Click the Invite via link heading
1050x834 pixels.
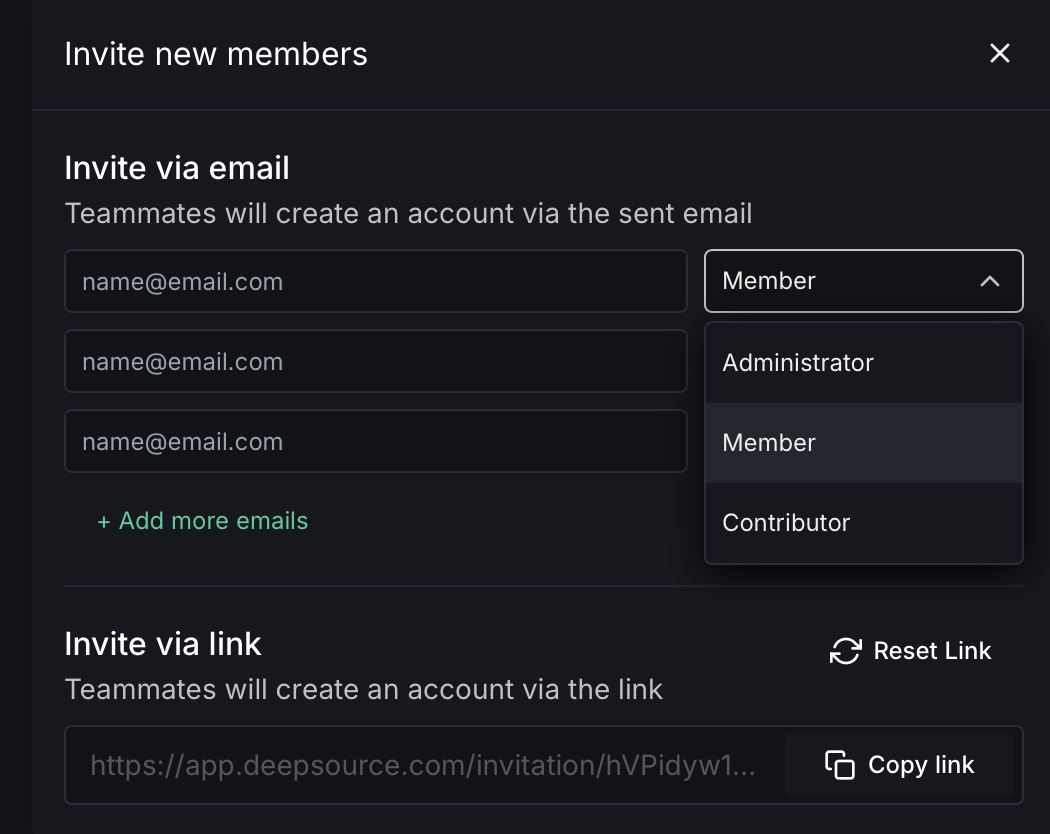[163, 644]
